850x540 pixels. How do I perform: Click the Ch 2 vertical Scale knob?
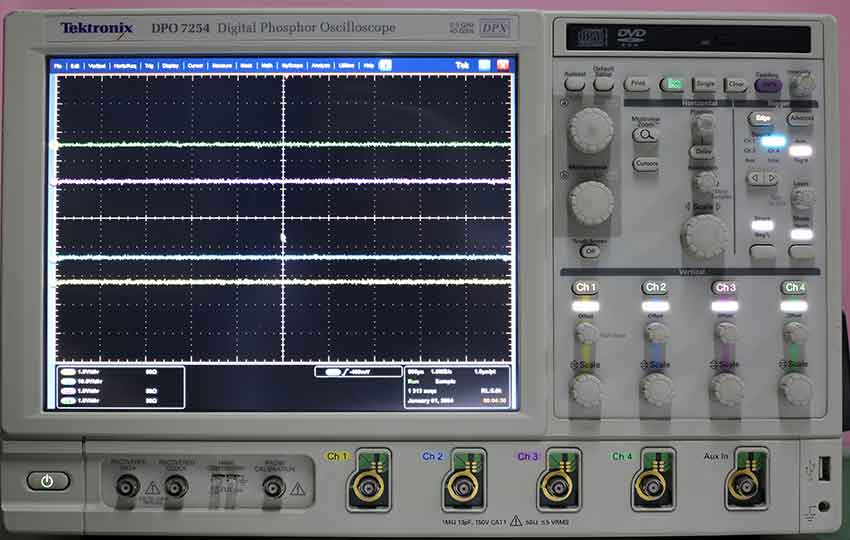656,389
